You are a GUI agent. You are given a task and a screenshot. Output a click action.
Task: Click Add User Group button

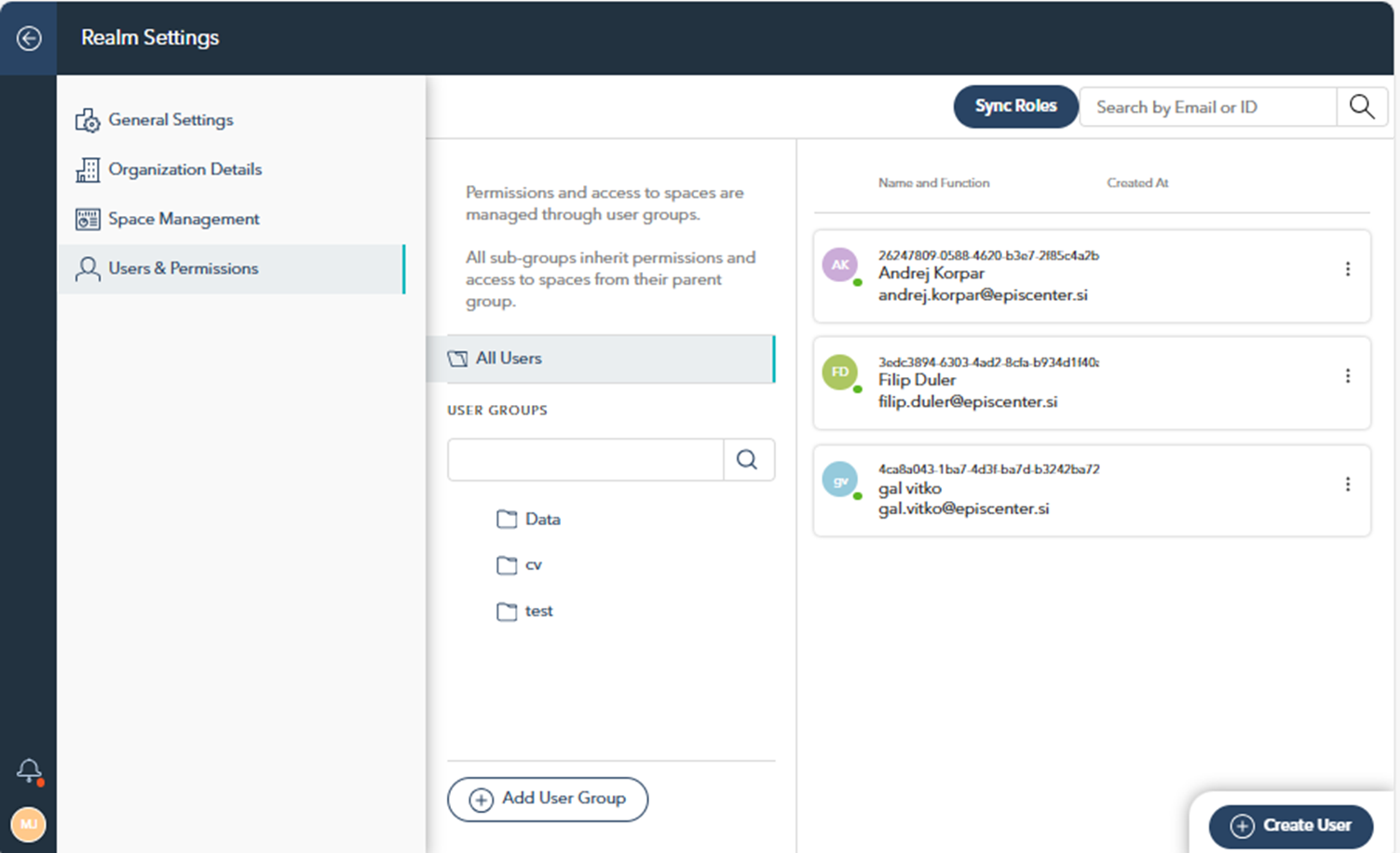(x=548, y=799)
